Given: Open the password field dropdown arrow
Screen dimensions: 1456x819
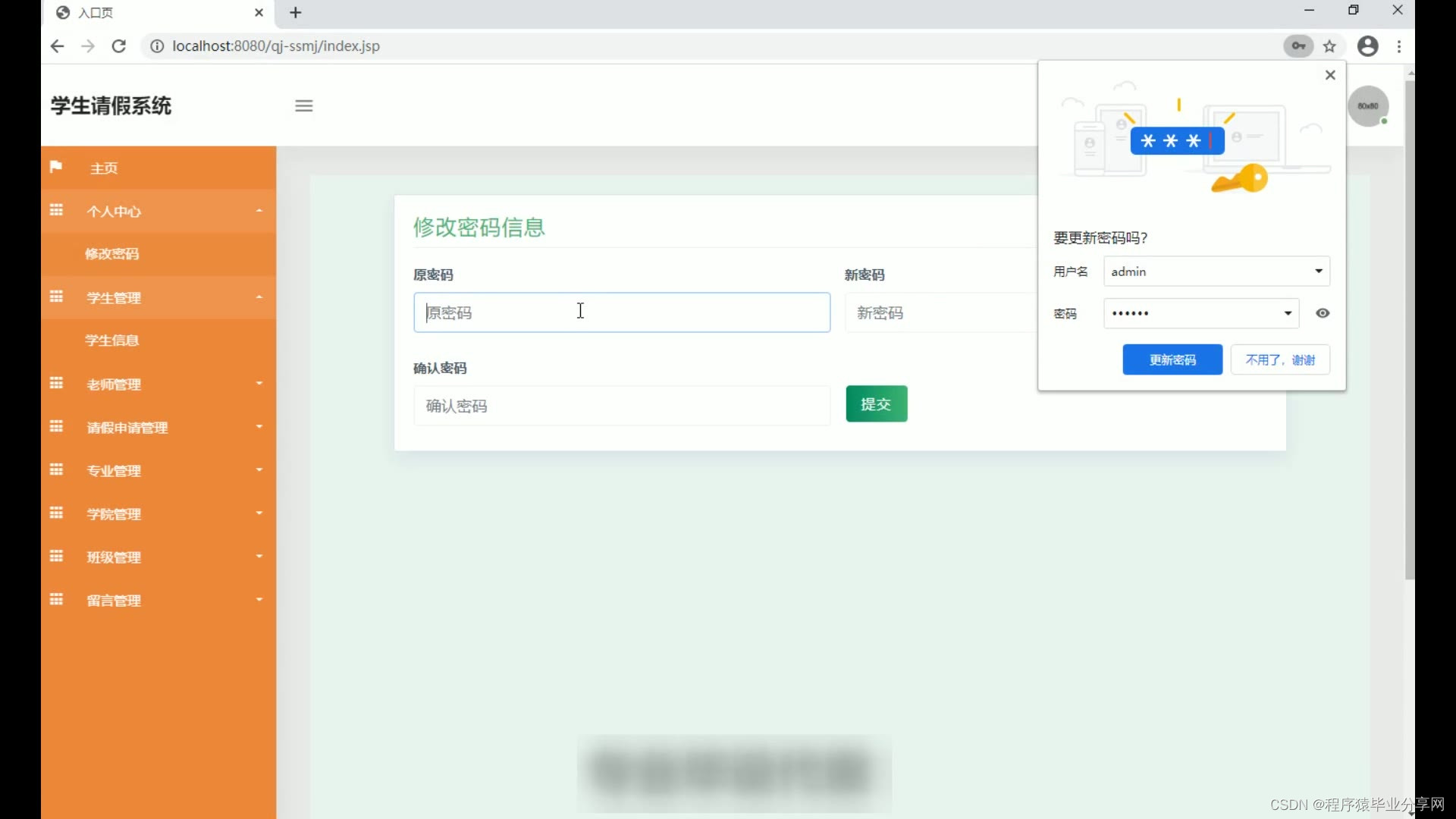Looking at the screenshot, I should (1288, 313).
